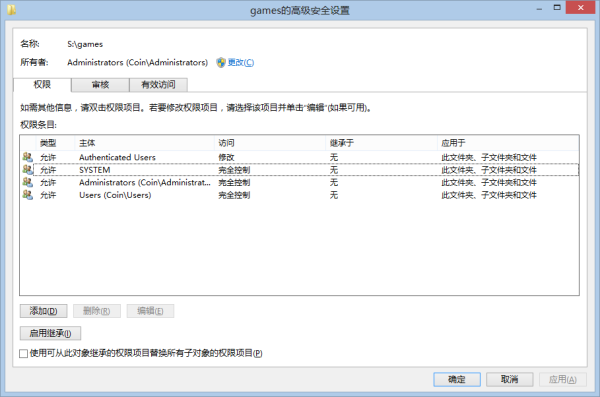Click 完全控制 in the SYSTEM row

click(234, 170)
